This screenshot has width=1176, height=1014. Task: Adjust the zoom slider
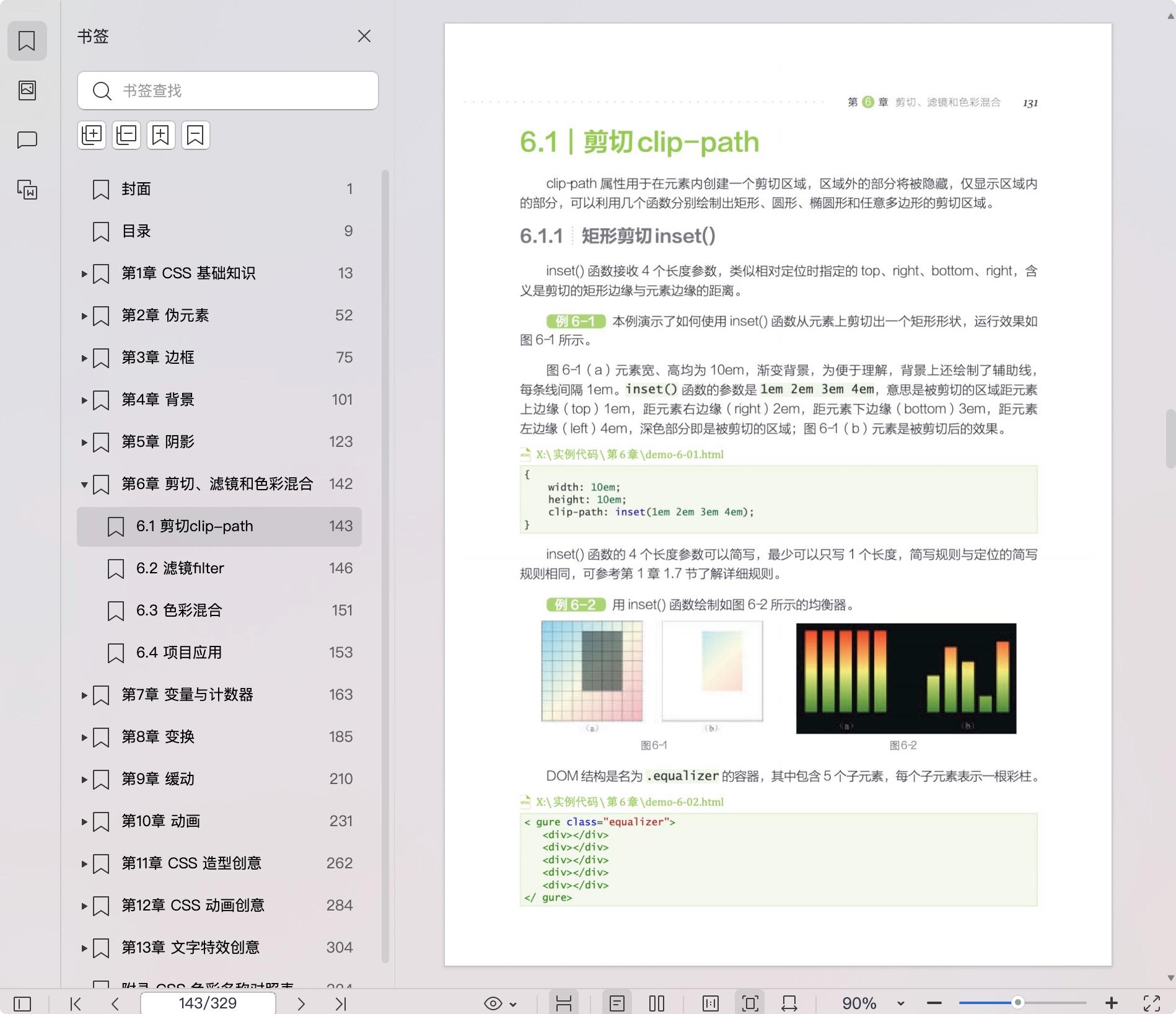click(1017, 1002)
